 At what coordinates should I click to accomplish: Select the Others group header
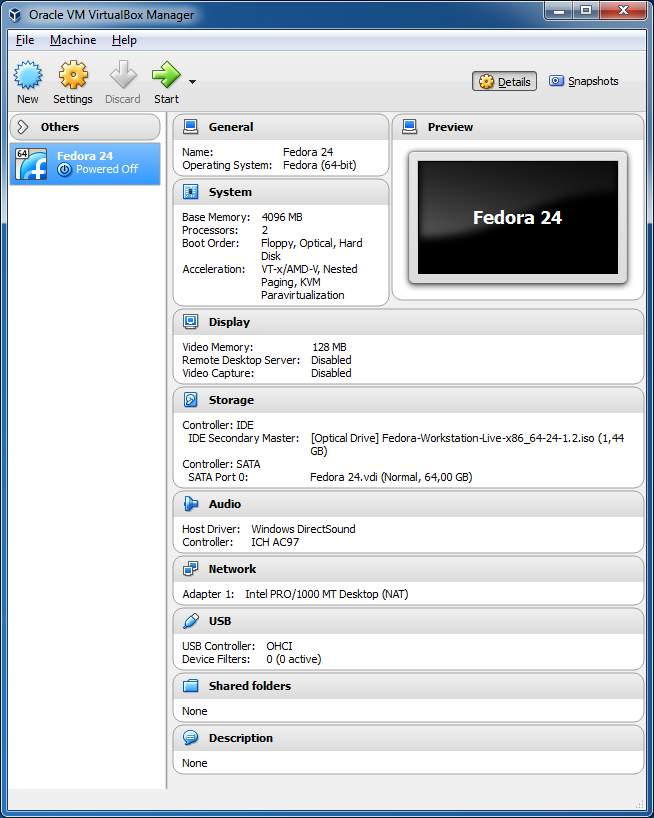tap(85, 127)
